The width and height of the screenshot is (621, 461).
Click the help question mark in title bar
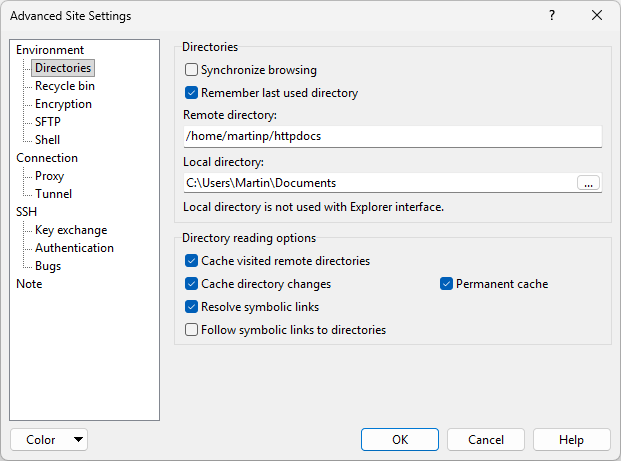552,16
